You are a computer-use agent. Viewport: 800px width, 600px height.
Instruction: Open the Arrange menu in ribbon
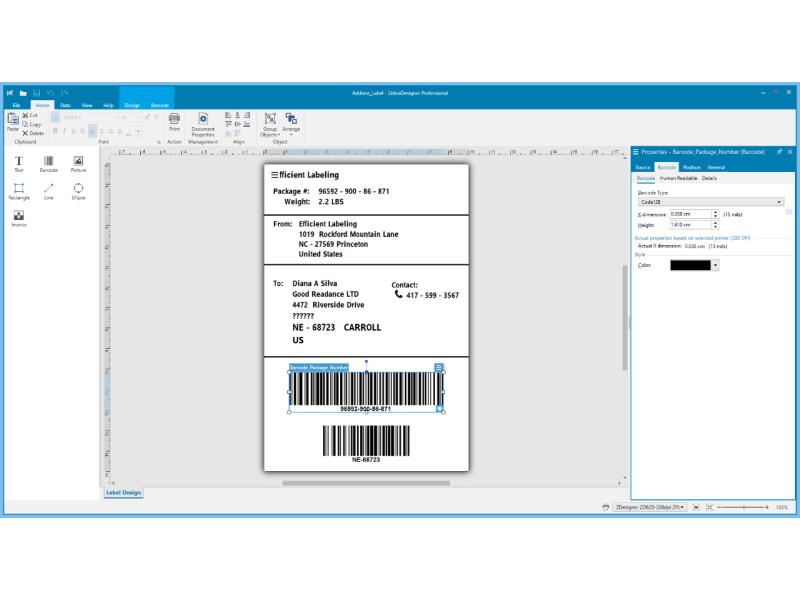pos(291,124)
